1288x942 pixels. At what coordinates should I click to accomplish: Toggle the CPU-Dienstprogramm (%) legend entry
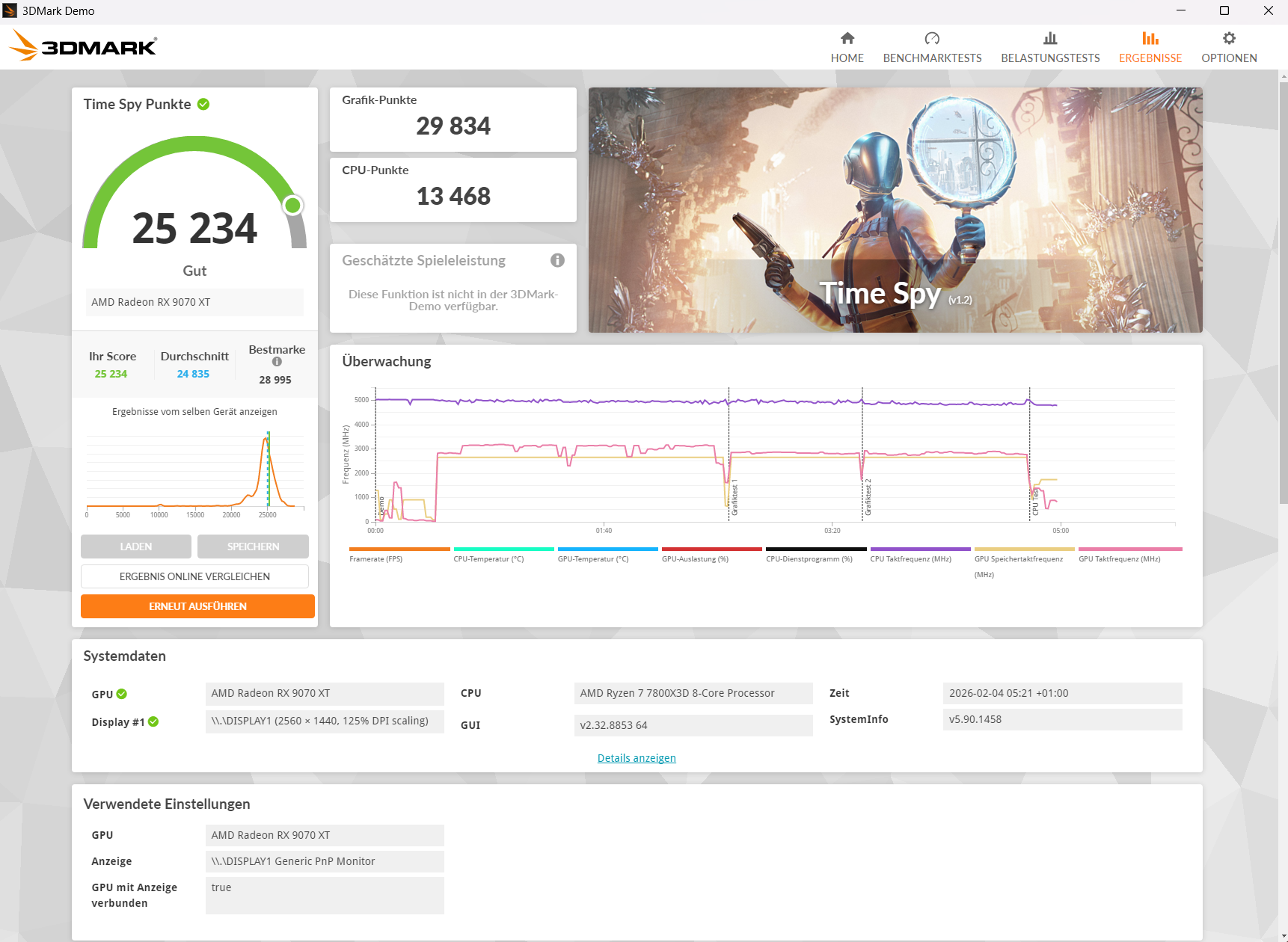(x=816, y=555)
